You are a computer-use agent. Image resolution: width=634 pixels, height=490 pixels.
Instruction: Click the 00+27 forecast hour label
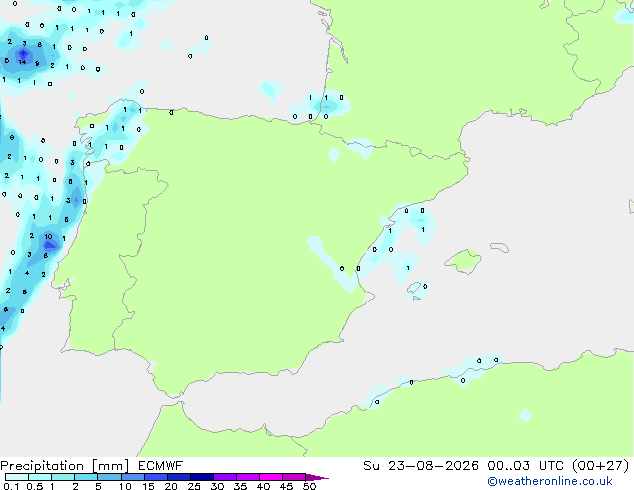pos(601,466)
